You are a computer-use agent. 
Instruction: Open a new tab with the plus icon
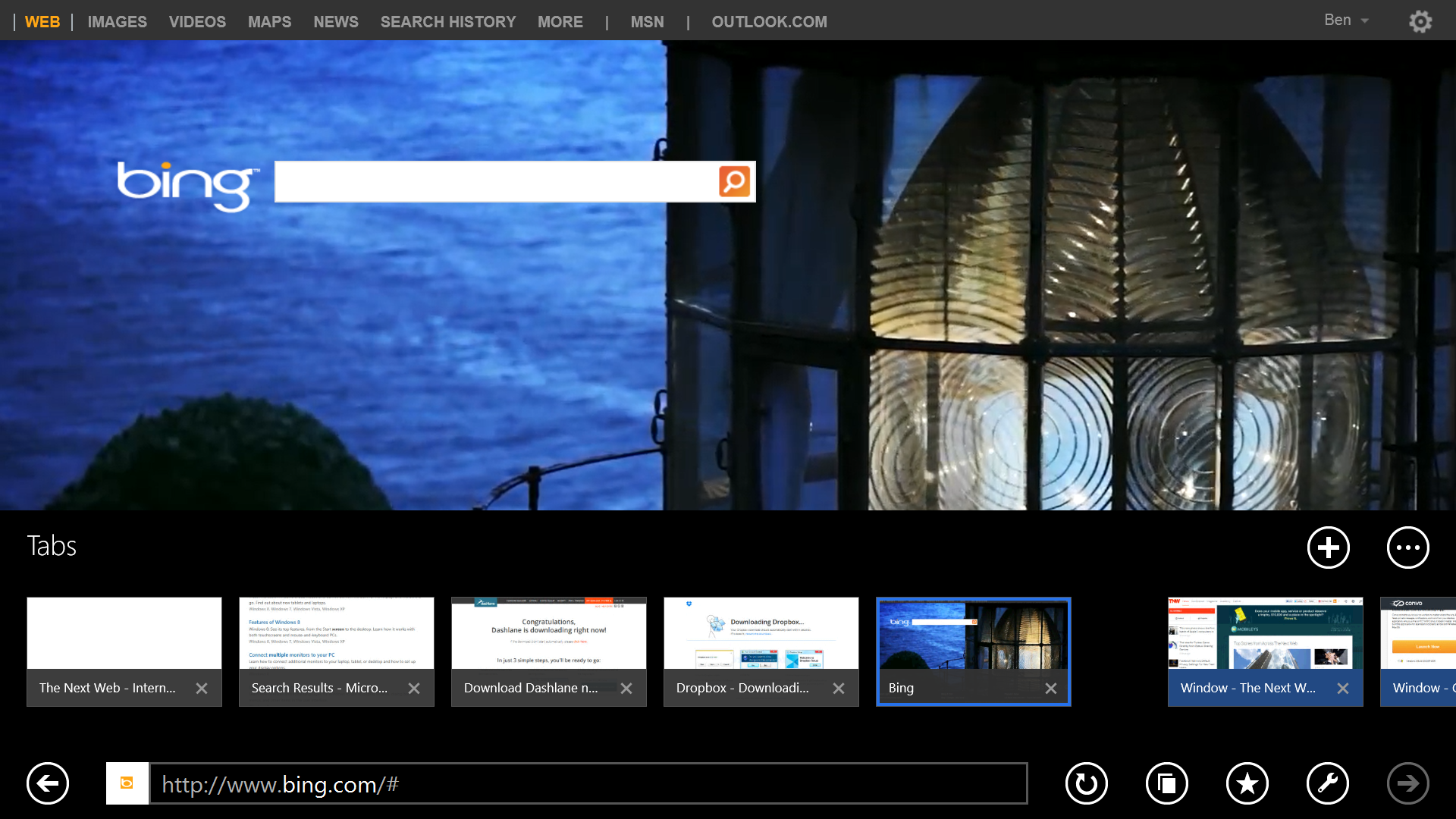[1329, 548]
